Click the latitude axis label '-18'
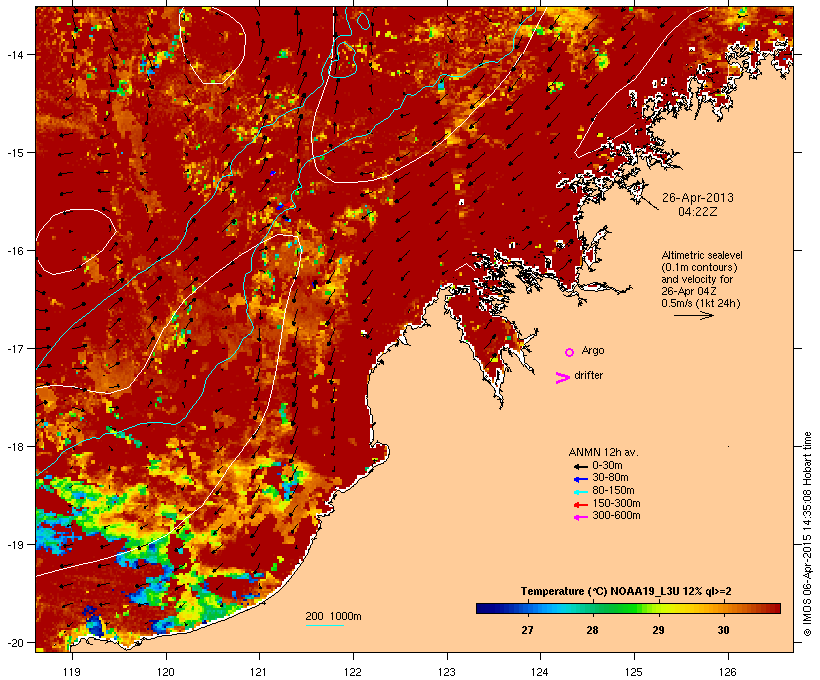Viewport: 820px width, 680px height. coord(14,447)
